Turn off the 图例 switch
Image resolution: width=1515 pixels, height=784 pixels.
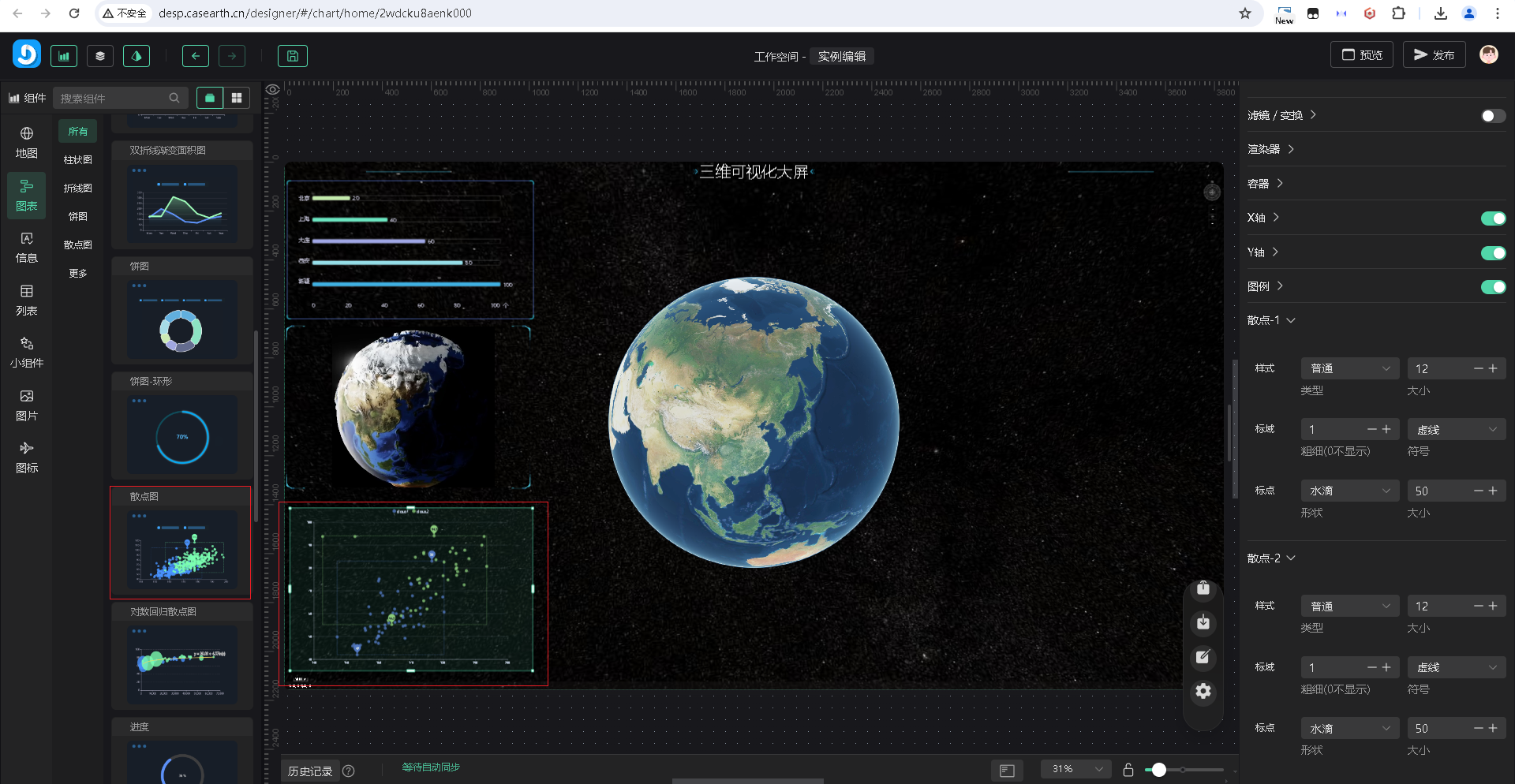point(1492,287)
